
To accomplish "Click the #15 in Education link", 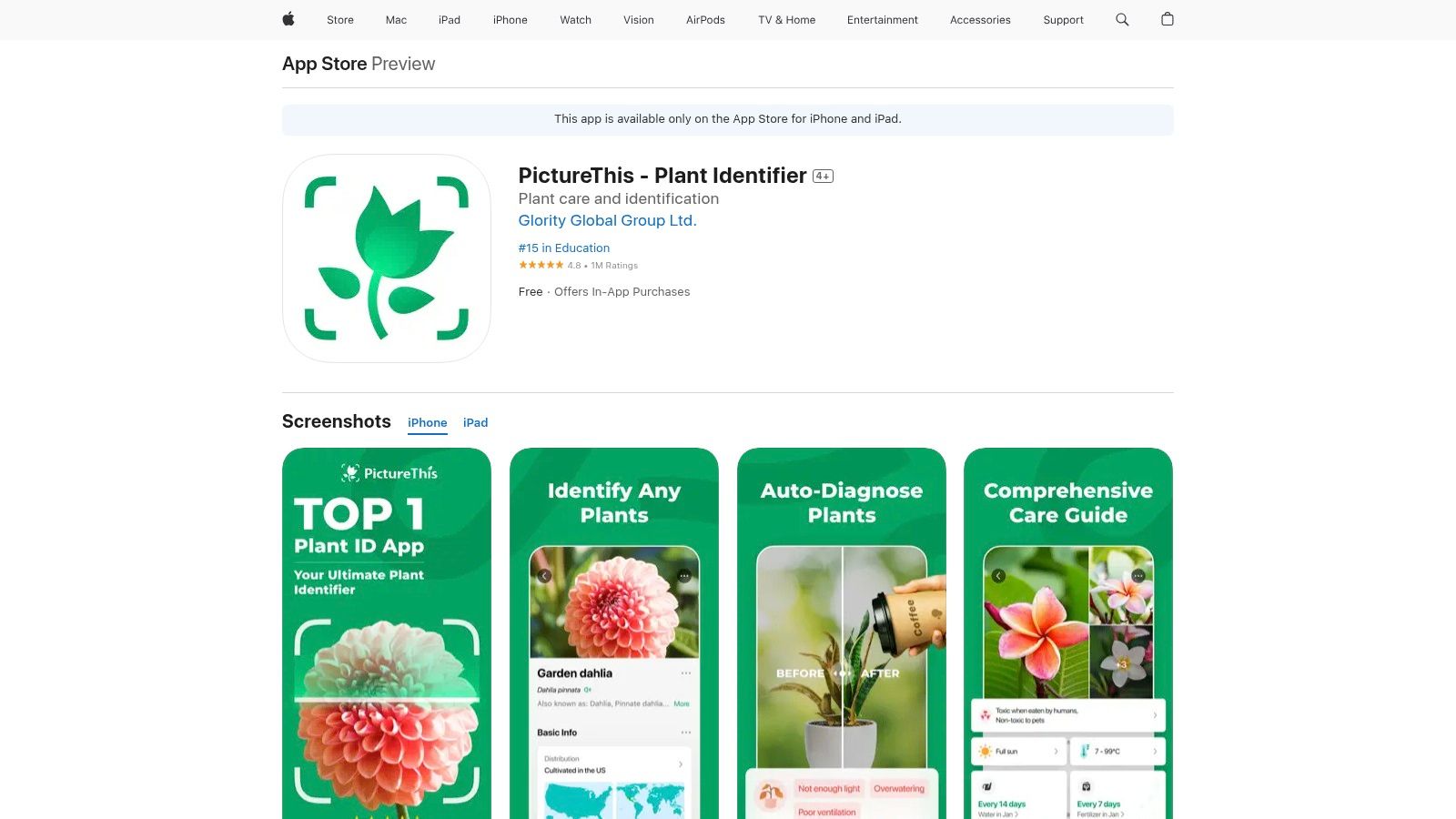I will (564, 248).
